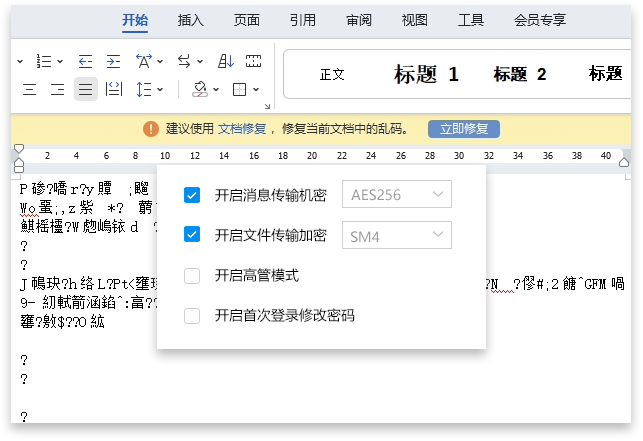The width and height of the screenshot is (643, 441).
Task: Open the paragraph settings dialog launcher
Action: click(267, 107)
